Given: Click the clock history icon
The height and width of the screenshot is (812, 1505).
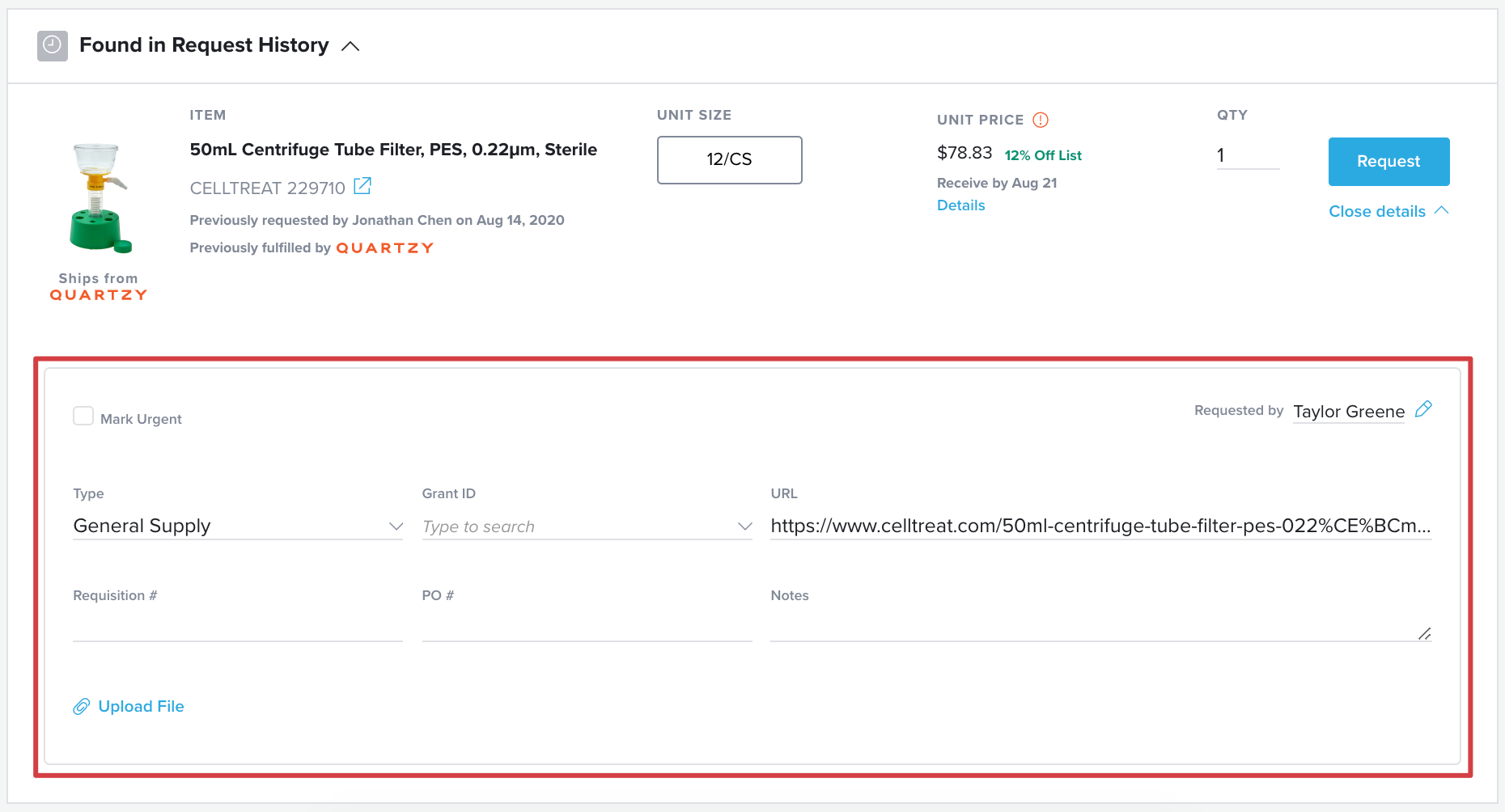Looking at the screenshot, I should [53, 45].
